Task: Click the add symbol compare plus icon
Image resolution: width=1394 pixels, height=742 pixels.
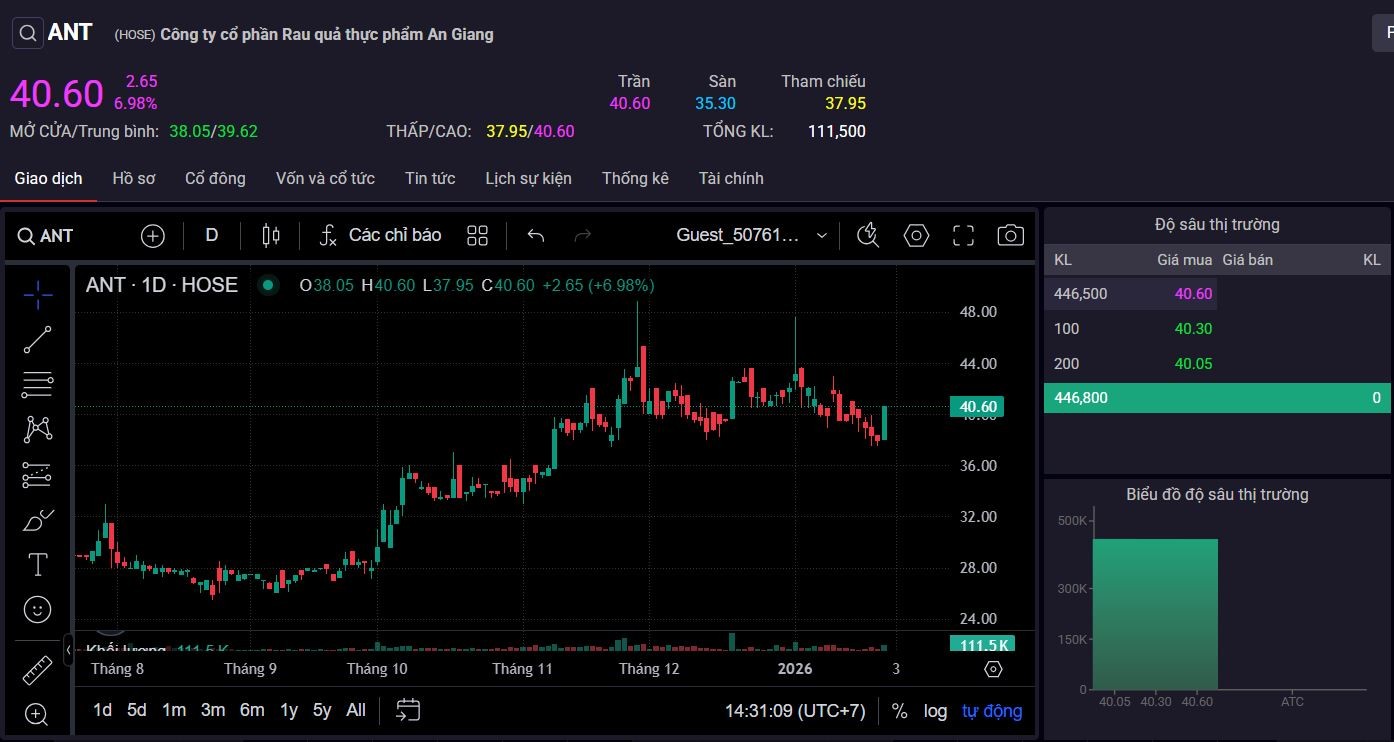Action: coord(153,236)
